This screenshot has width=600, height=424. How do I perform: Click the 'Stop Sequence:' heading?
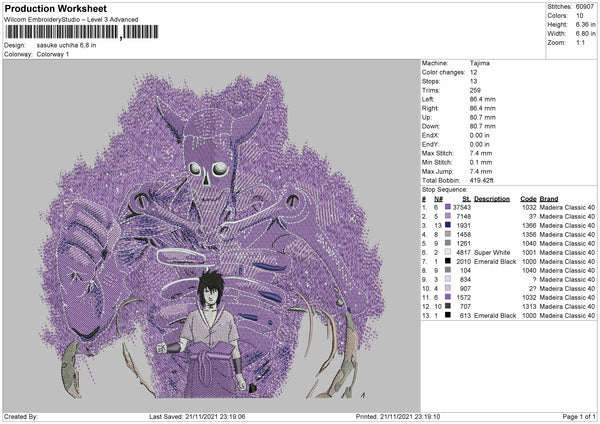[445, 190]
